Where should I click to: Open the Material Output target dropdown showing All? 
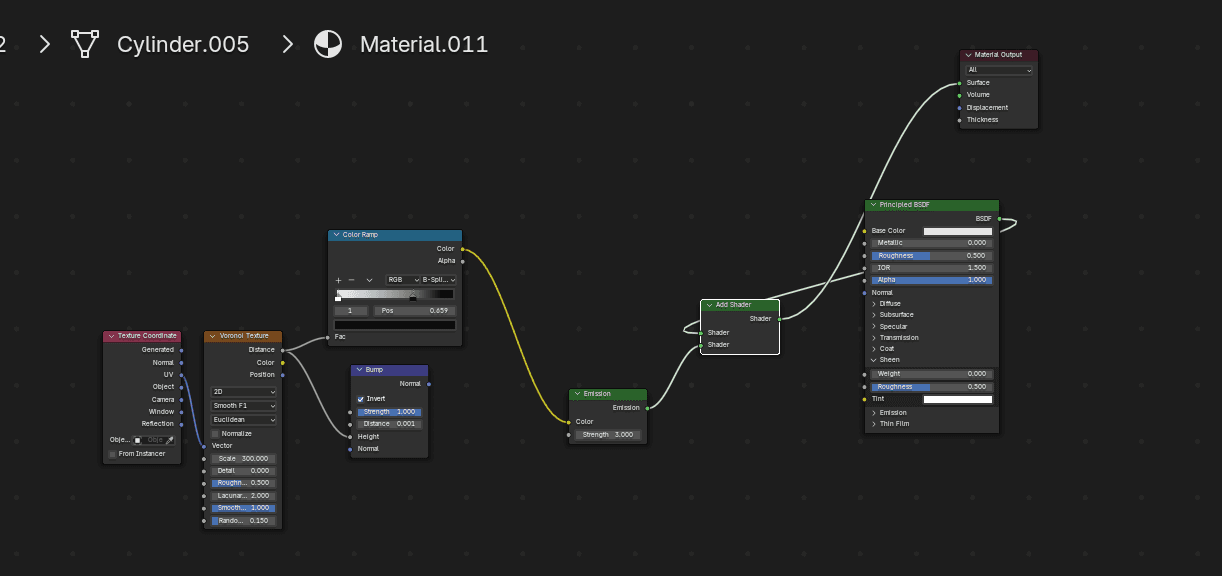click(998, 70)
